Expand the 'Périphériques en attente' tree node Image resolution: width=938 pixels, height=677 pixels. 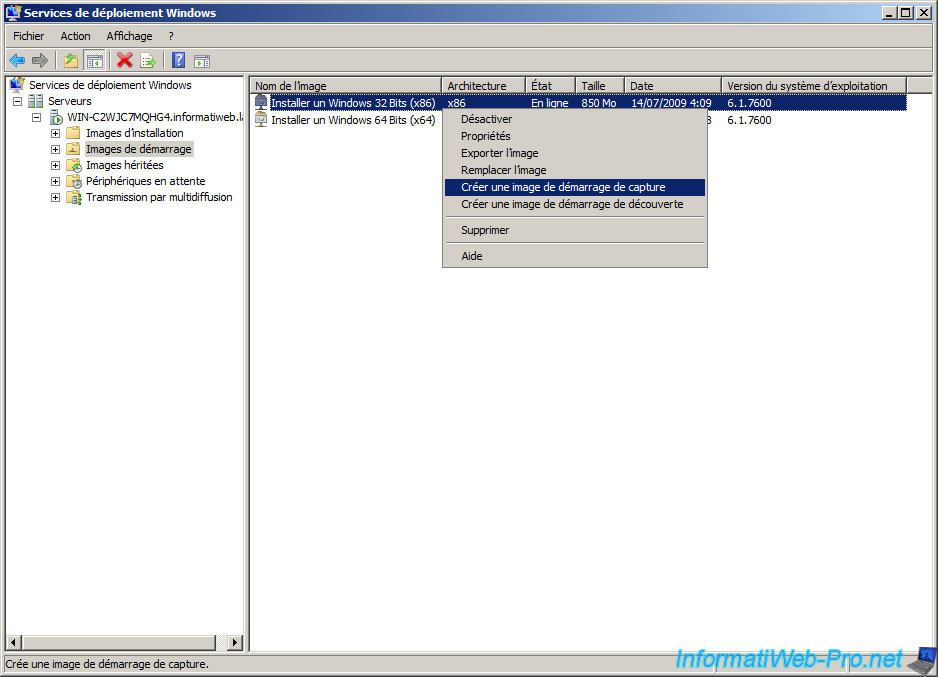coord(55,181)
